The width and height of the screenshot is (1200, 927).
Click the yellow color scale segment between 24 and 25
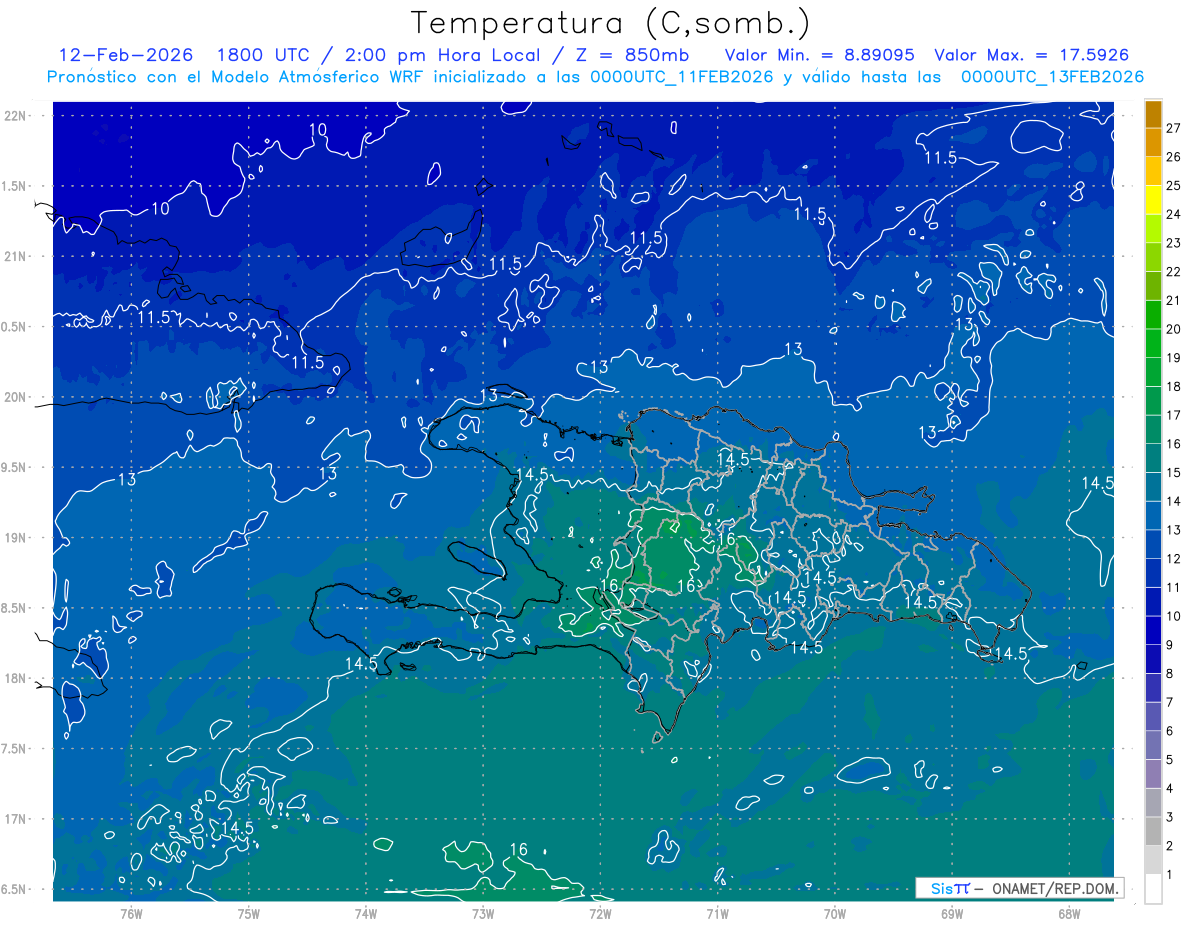tap(1153, 200)
